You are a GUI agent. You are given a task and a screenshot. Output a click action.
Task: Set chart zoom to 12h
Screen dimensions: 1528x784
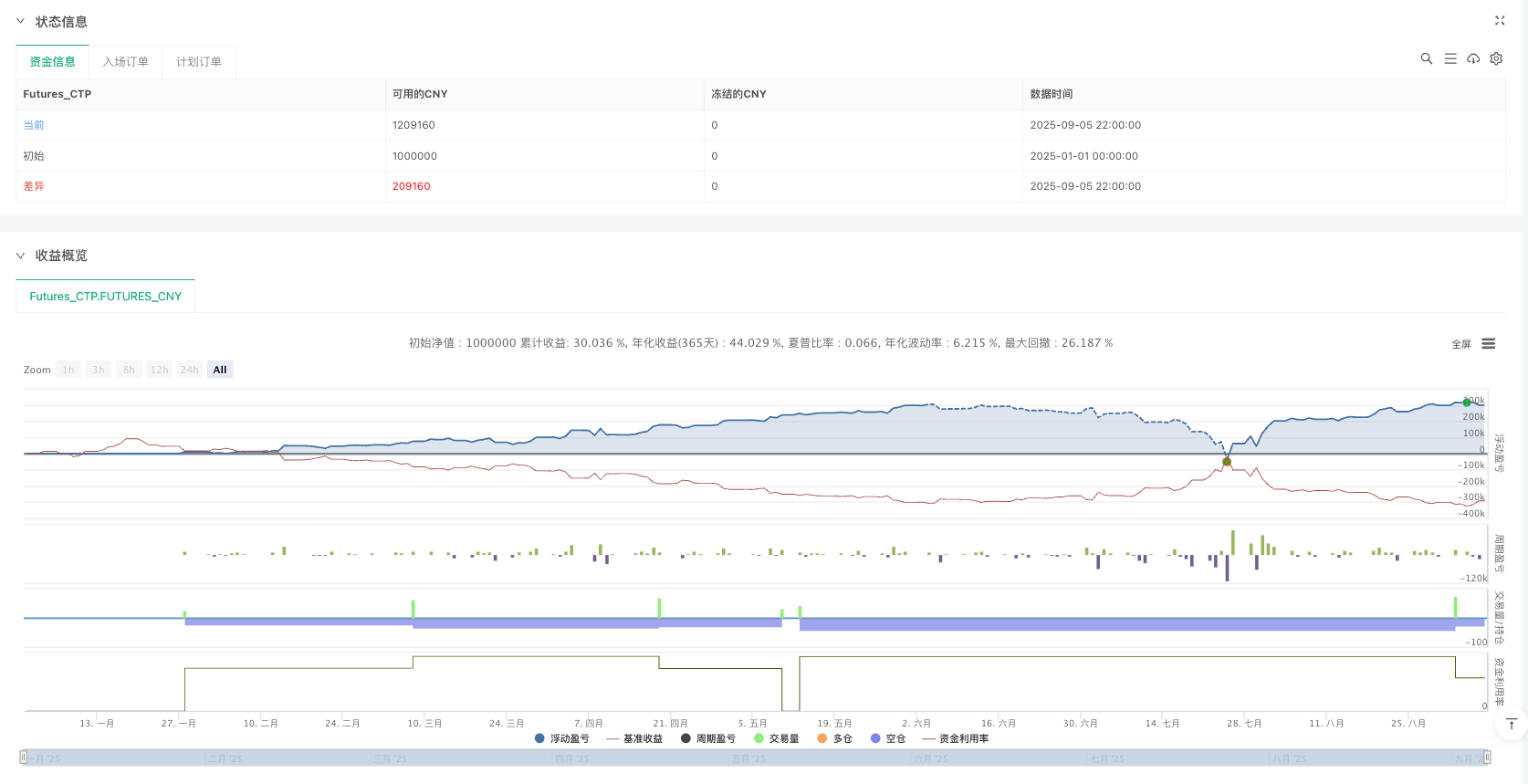[159, 370]
